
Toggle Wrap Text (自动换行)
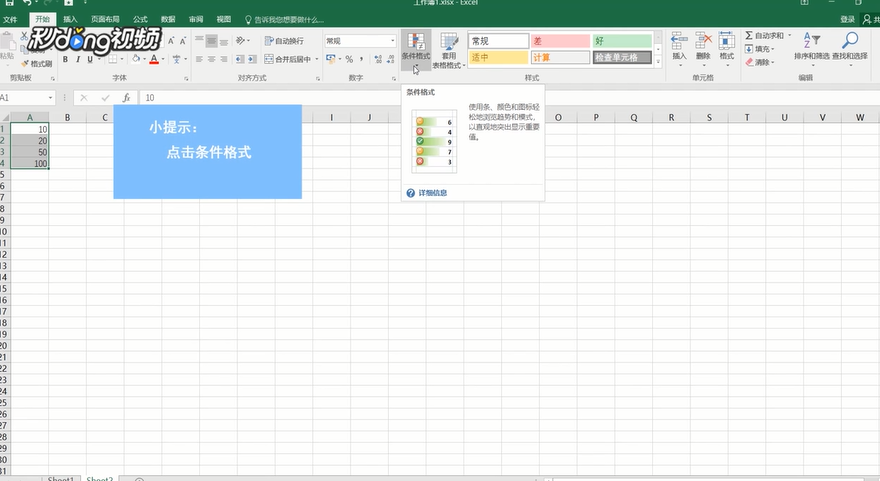[284, 40]
